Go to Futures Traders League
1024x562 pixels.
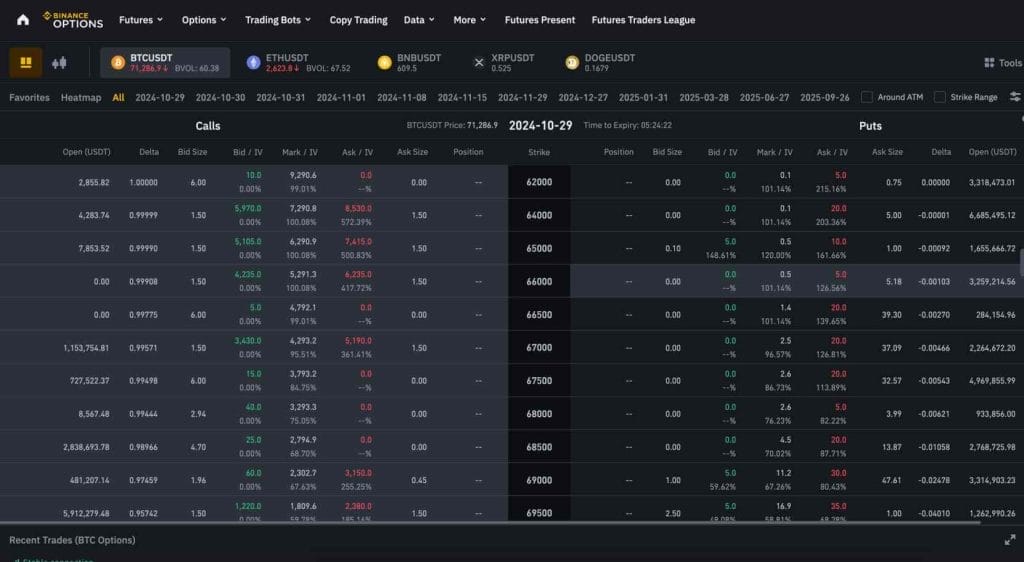tap(643, 20)
